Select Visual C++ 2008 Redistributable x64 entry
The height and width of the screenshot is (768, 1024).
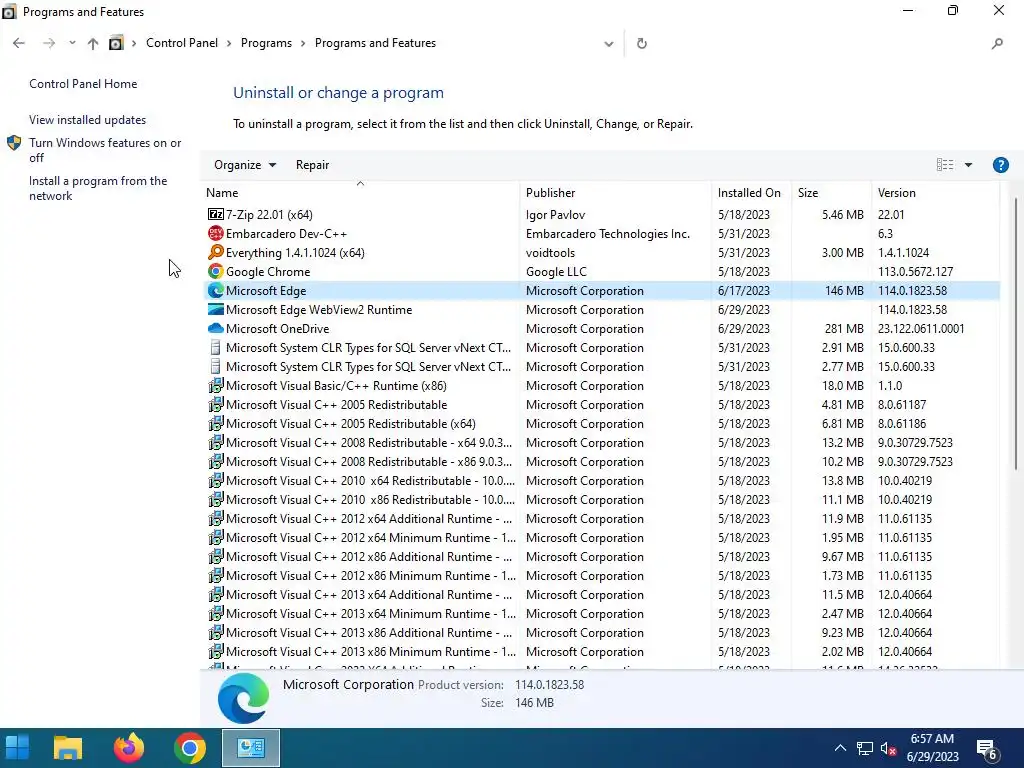(369, 443)
